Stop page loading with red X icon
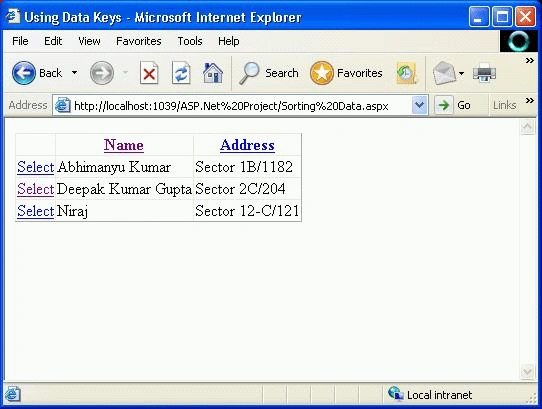The height and width of the screenshot is (409, 542). click(149, 73)
